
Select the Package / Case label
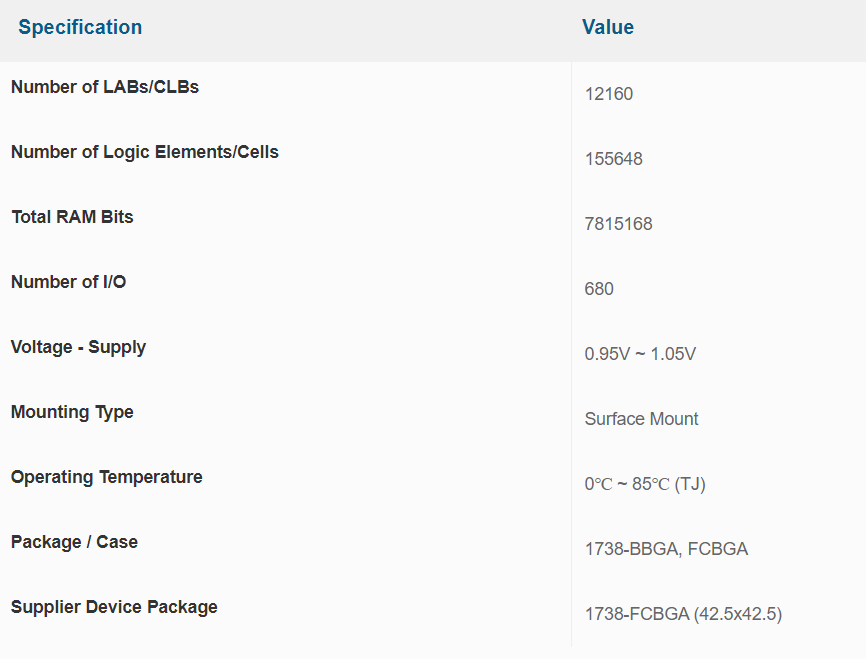click(x=75, y=542)
